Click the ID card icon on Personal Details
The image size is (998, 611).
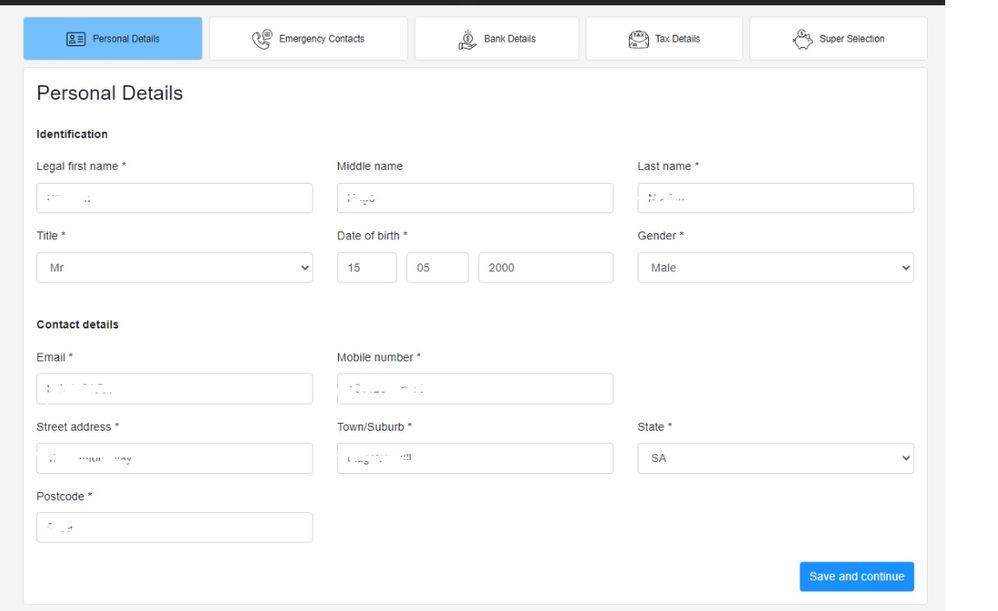(x=76, y=39)
